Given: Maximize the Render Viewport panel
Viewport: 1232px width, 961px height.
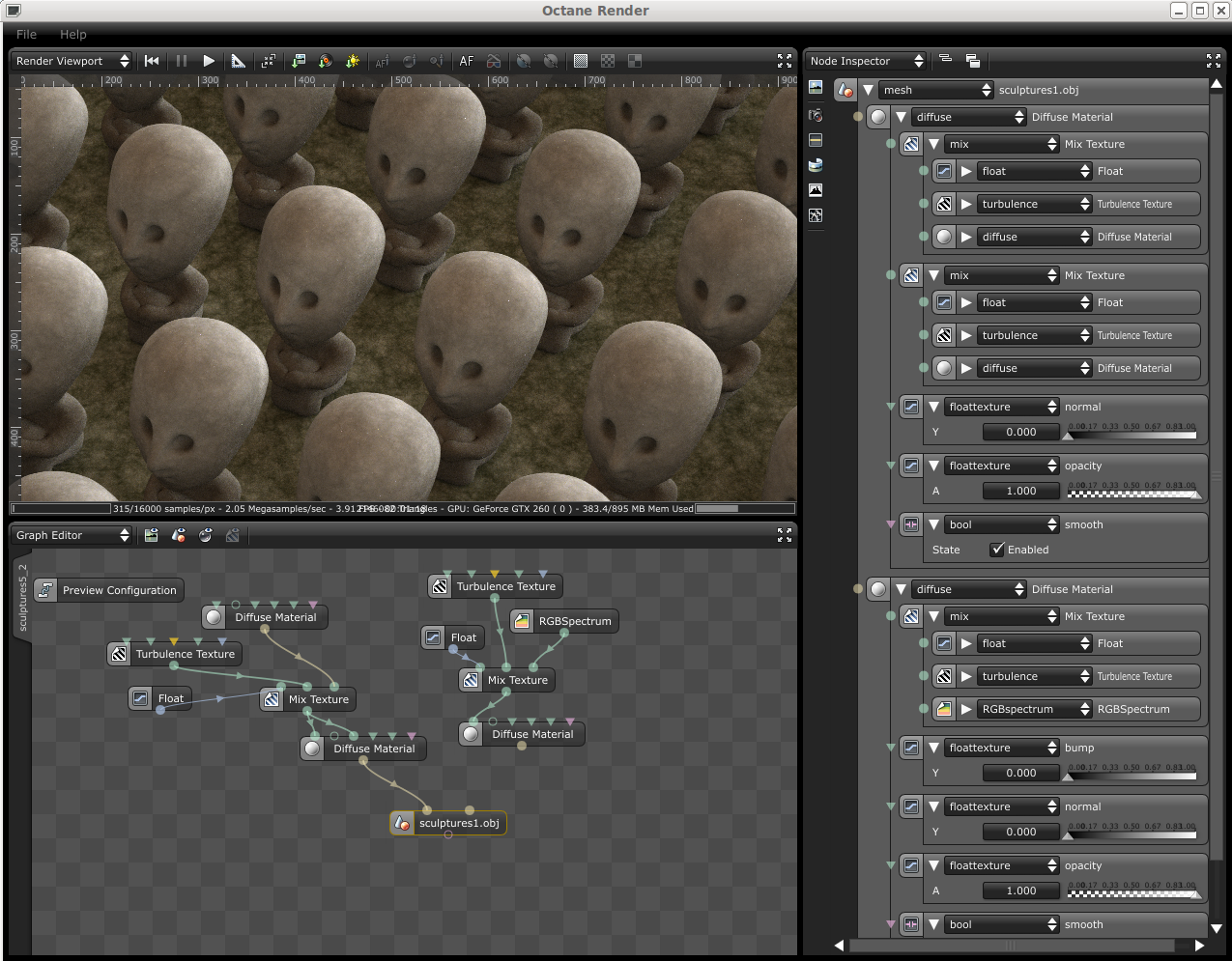Looking at the screenshot, I should pos(784,61).
